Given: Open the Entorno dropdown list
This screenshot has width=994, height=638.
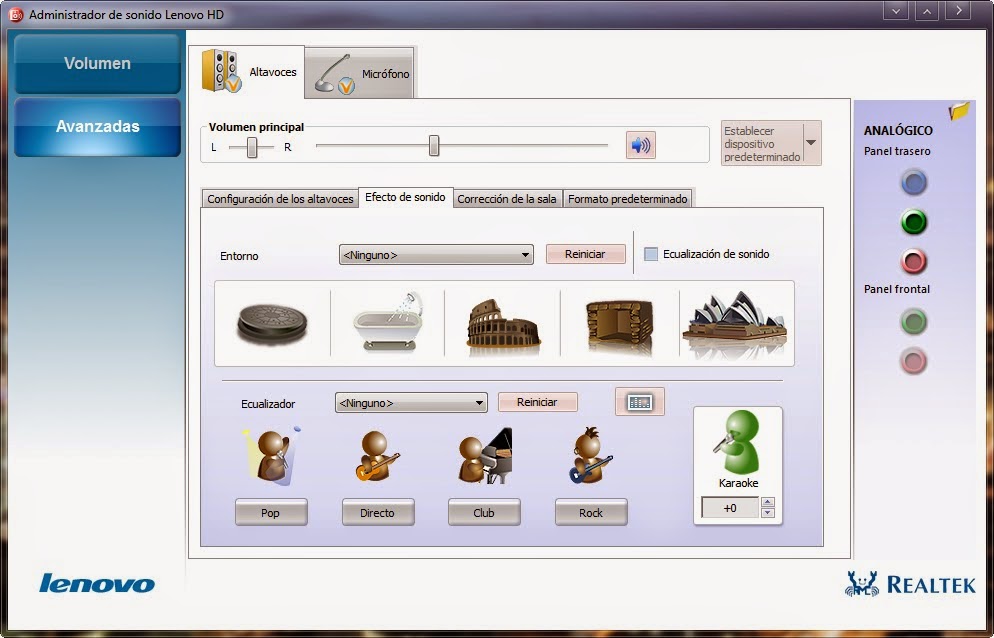Looking at the screenshot, I should point(436,255).
